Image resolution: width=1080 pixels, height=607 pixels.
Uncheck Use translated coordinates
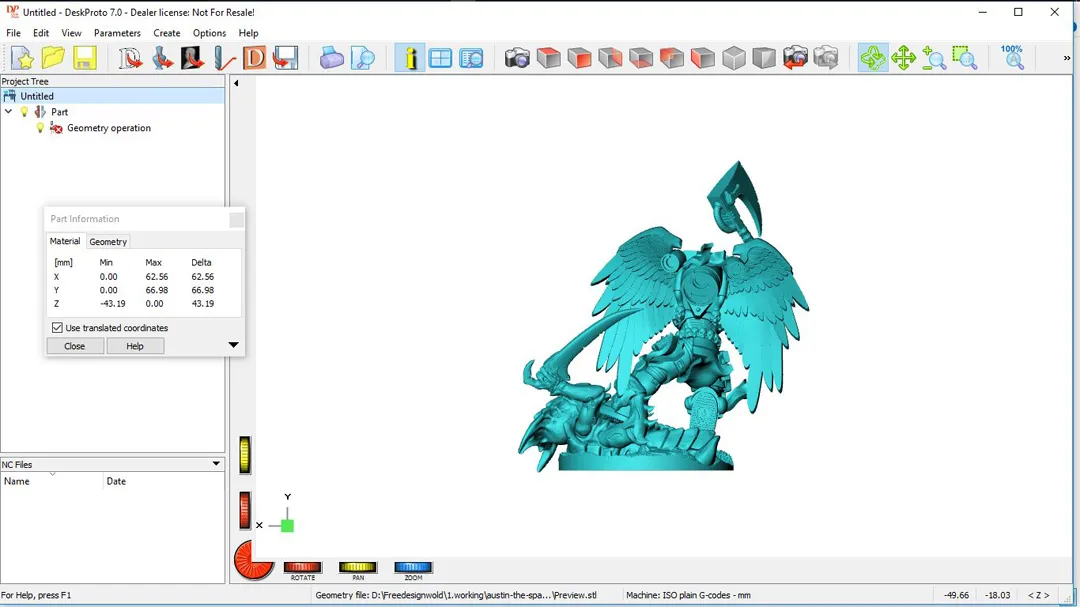coord(57,328)
